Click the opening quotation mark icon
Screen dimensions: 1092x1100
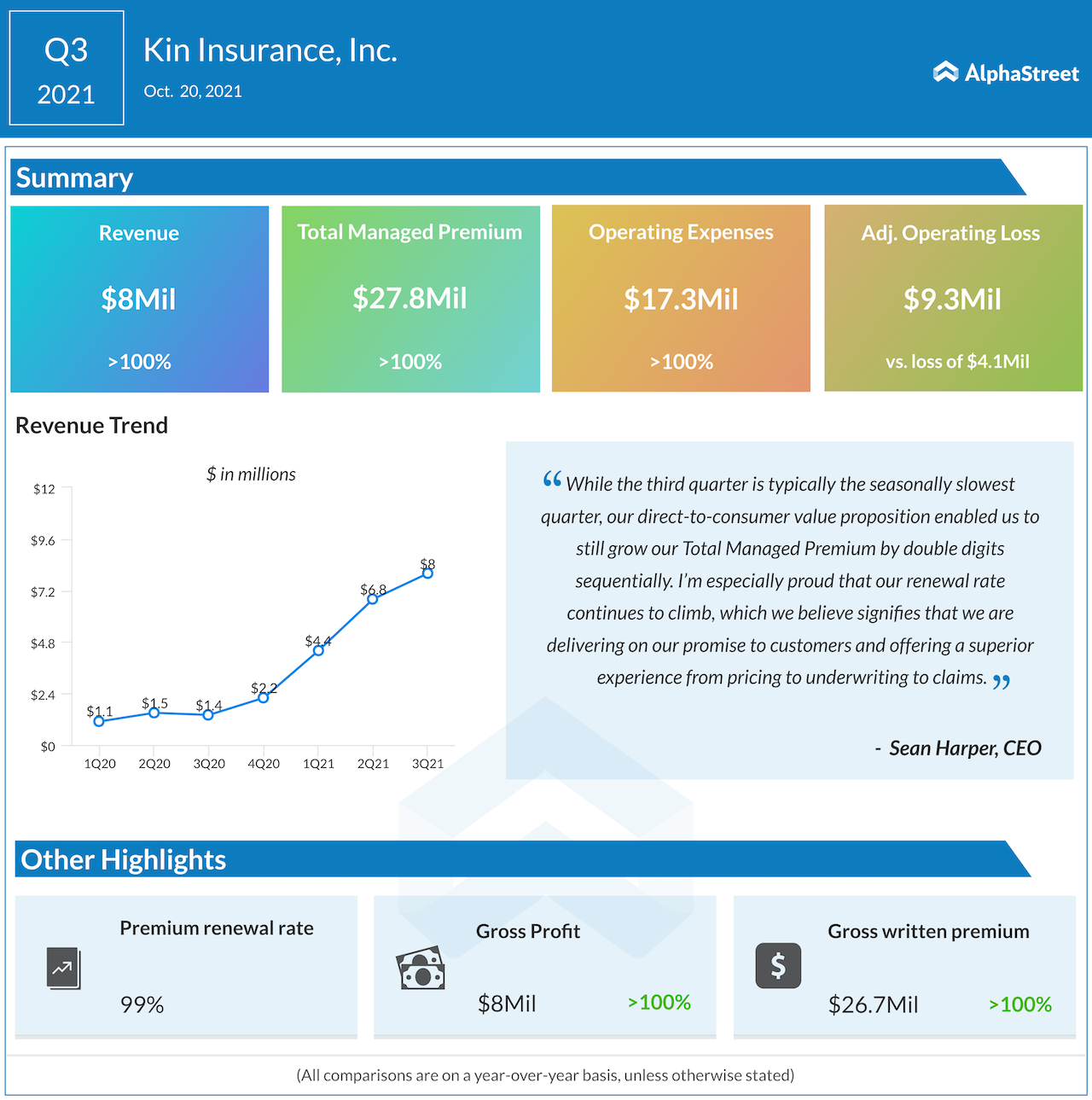coord(552,480)
